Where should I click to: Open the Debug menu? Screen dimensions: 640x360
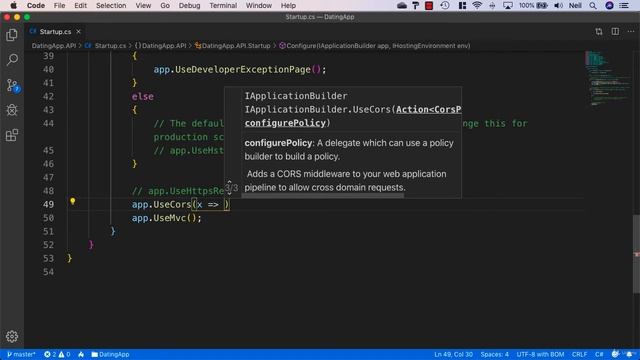[x=189, y=5]
